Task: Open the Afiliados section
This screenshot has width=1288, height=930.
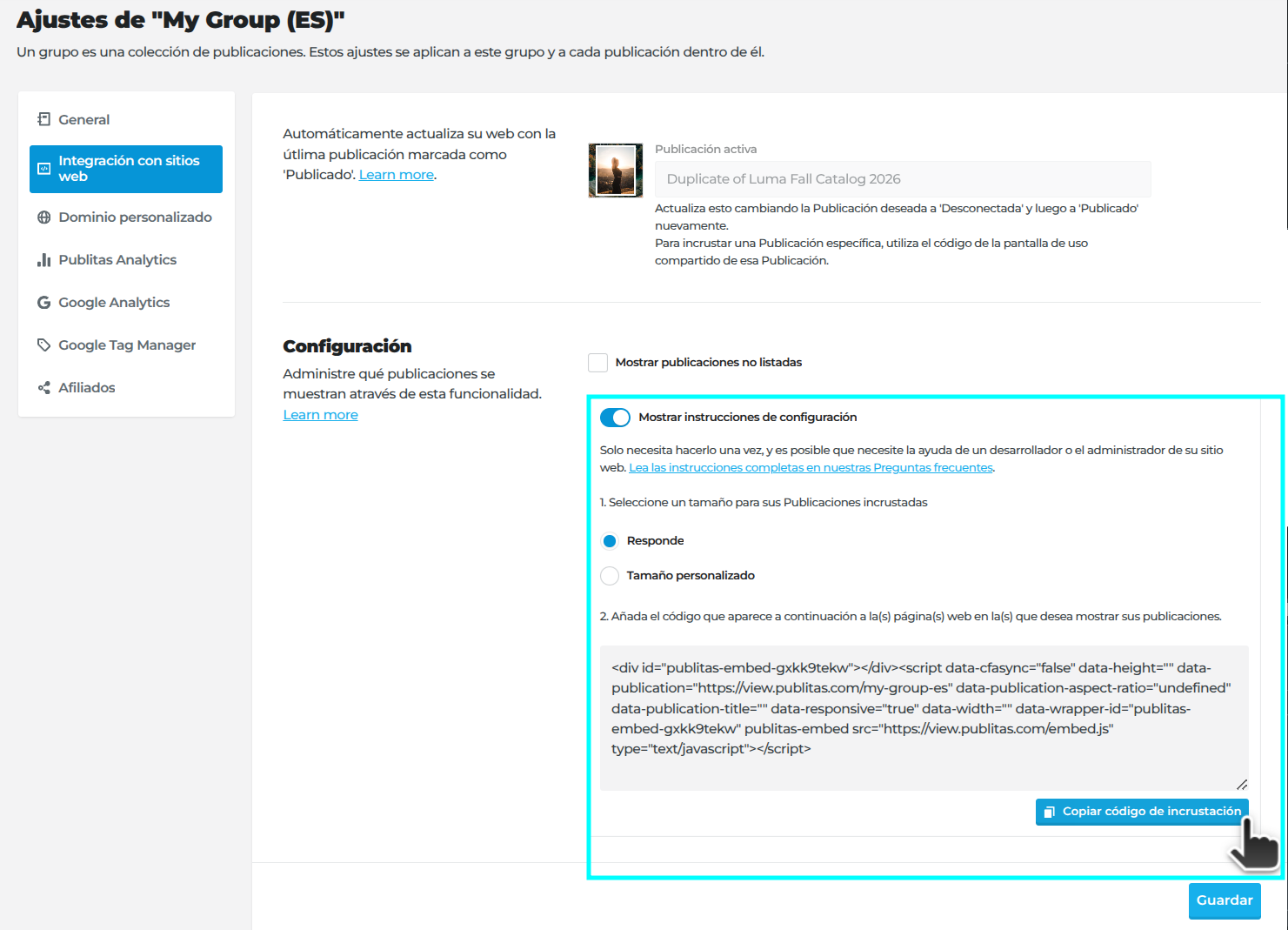Action: (x=126, y=388)
